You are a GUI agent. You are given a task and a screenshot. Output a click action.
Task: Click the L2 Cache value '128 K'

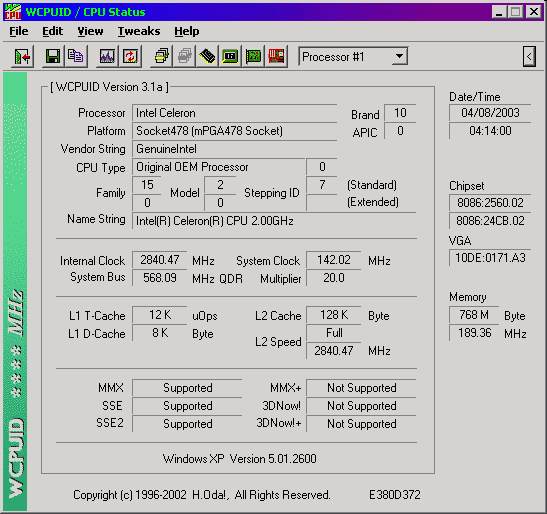(334, 315)
